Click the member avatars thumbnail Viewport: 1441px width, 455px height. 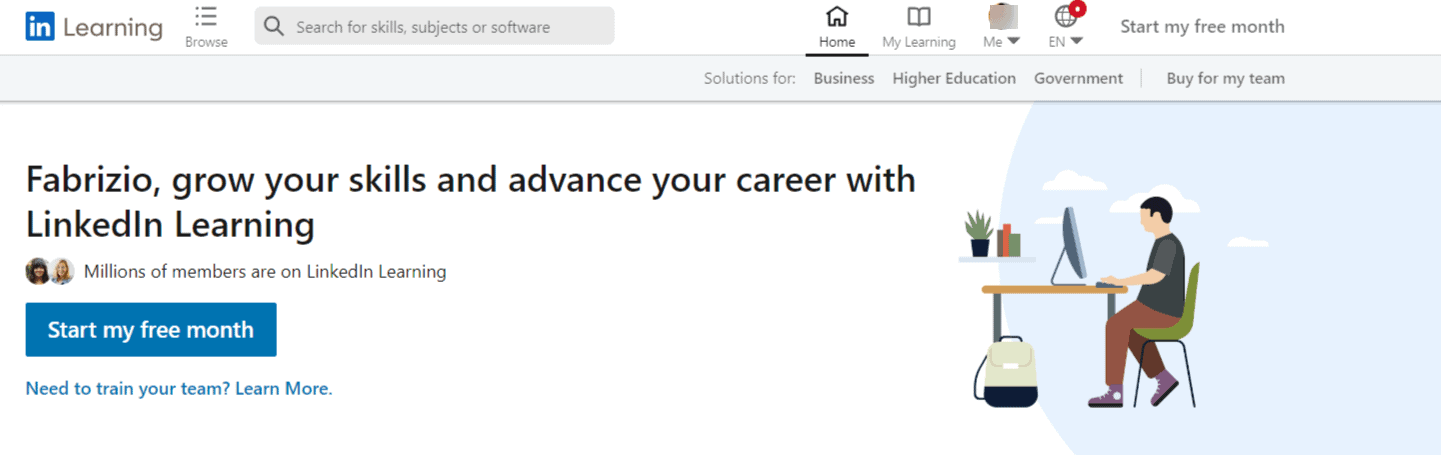50,271
